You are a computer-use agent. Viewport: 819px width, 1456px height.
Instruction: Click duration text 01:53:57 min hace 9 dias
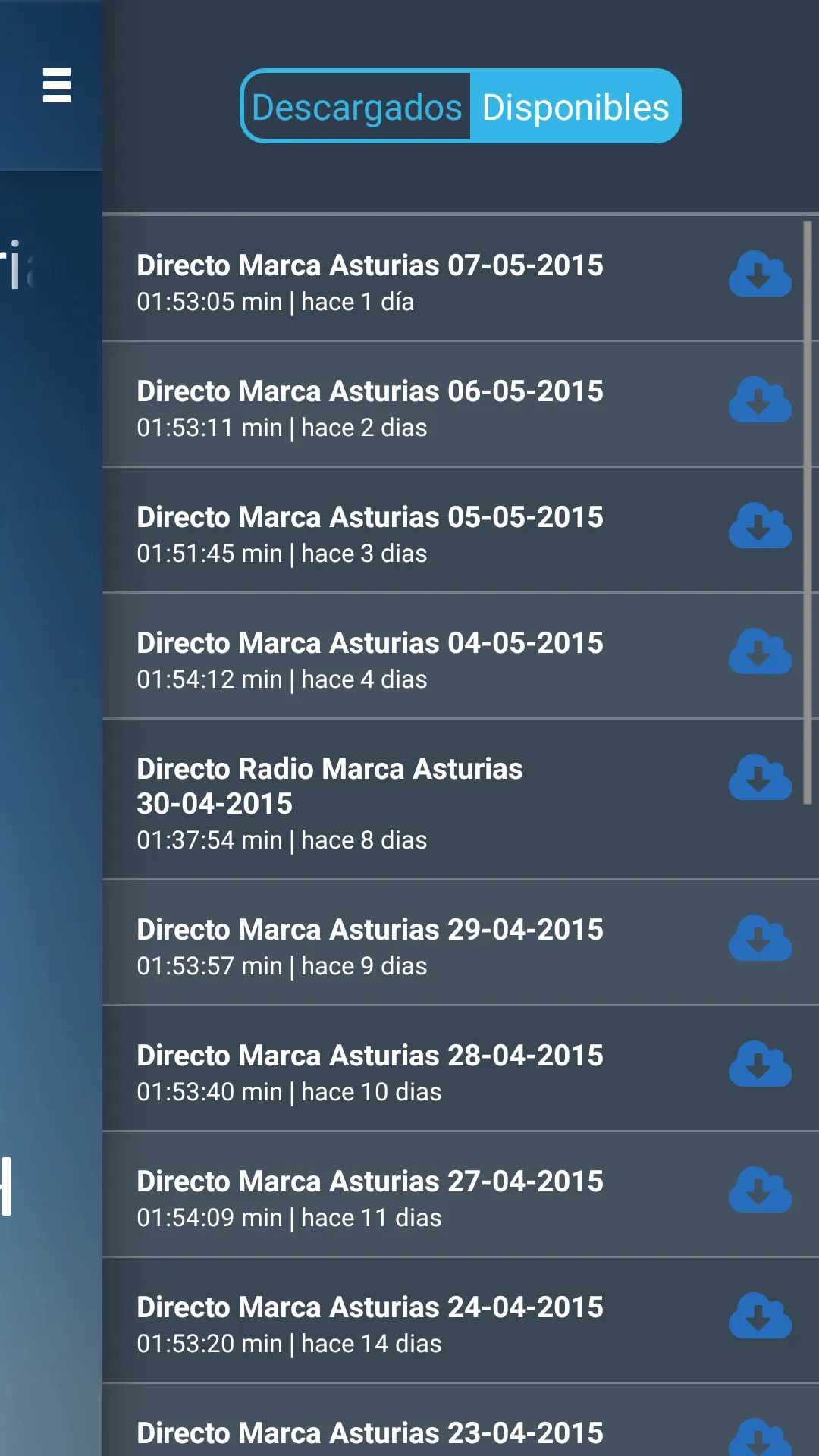pos(282,966)
